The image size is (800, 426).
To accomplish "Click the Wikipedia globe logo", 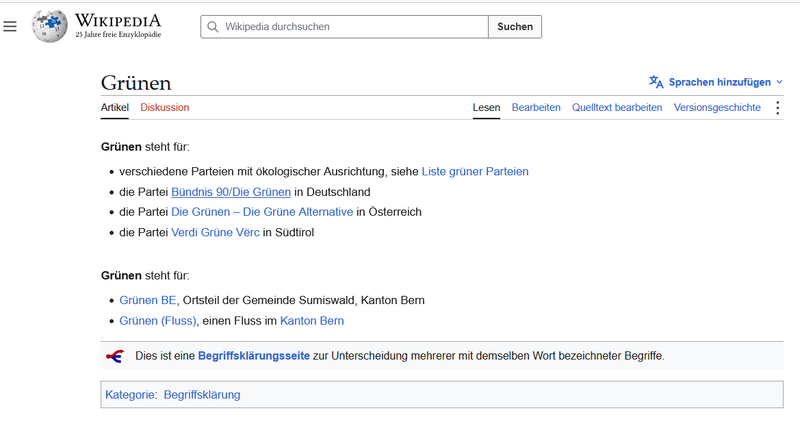I will pyautogui.click(x=49, y=26).
